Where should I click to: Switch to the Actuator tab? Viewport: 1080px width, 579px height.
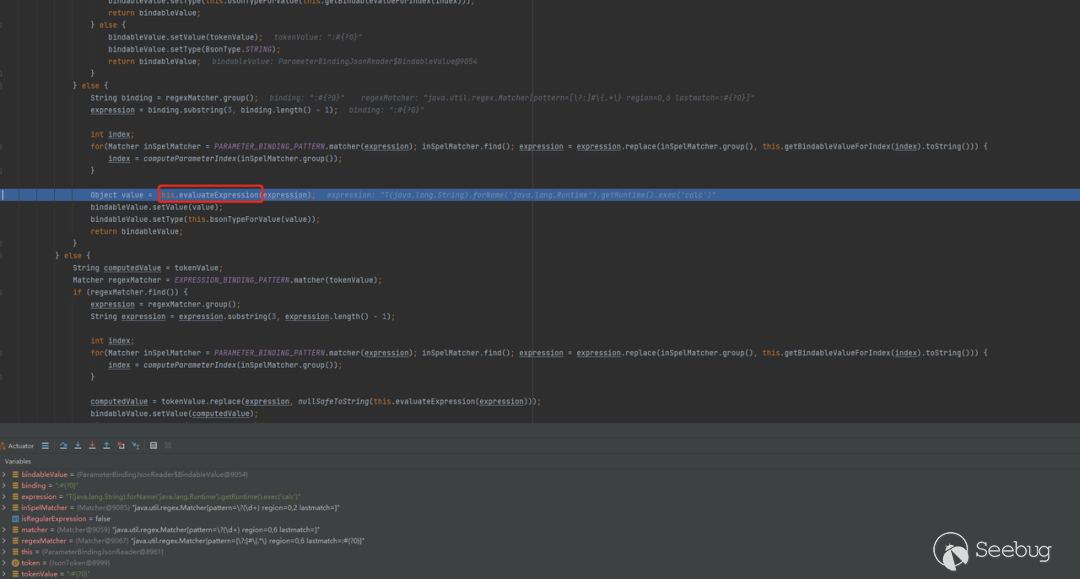point(18,446)
